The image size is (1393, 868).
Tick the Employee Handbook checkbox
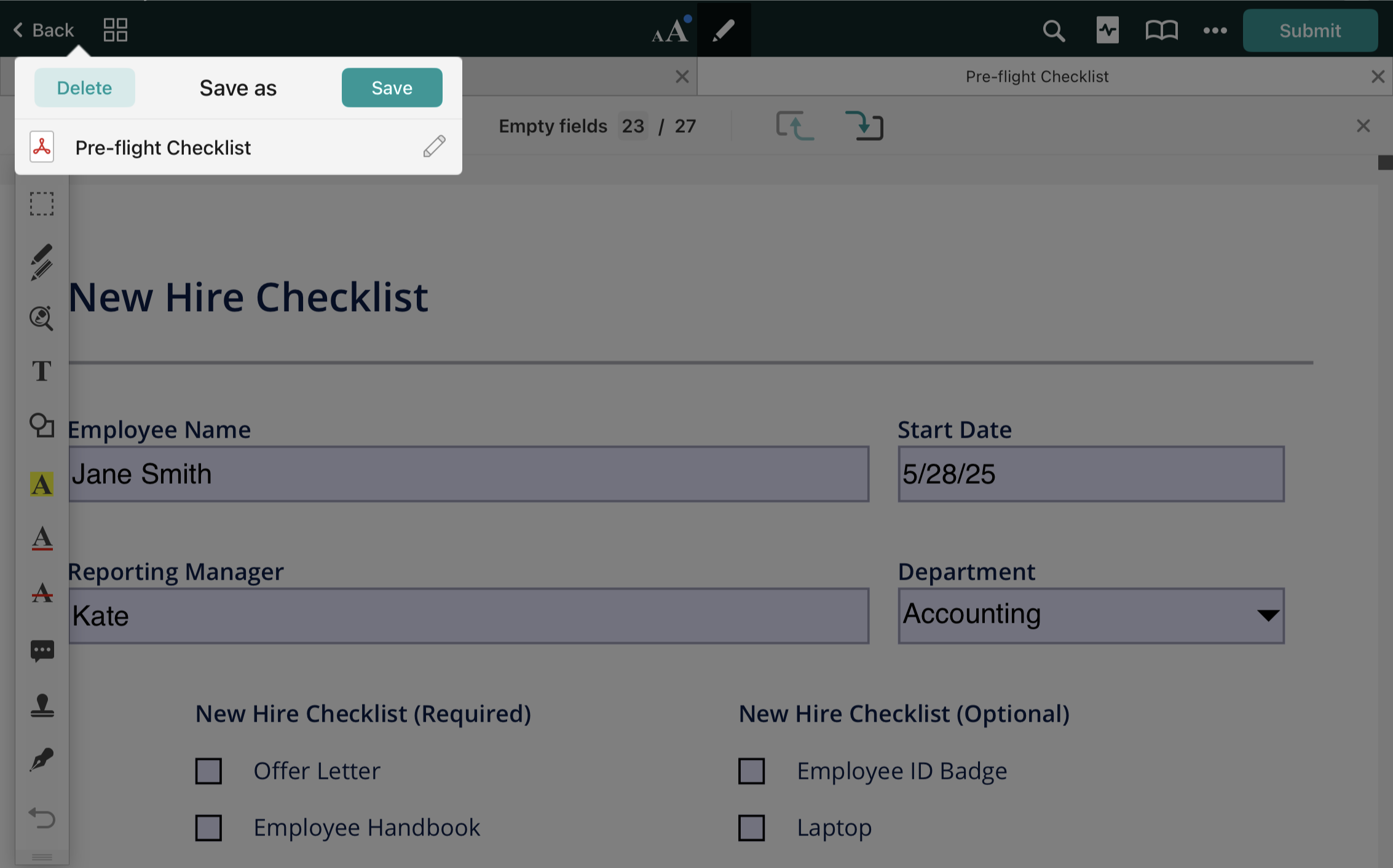pyautogui.click(x=208, y=827)
